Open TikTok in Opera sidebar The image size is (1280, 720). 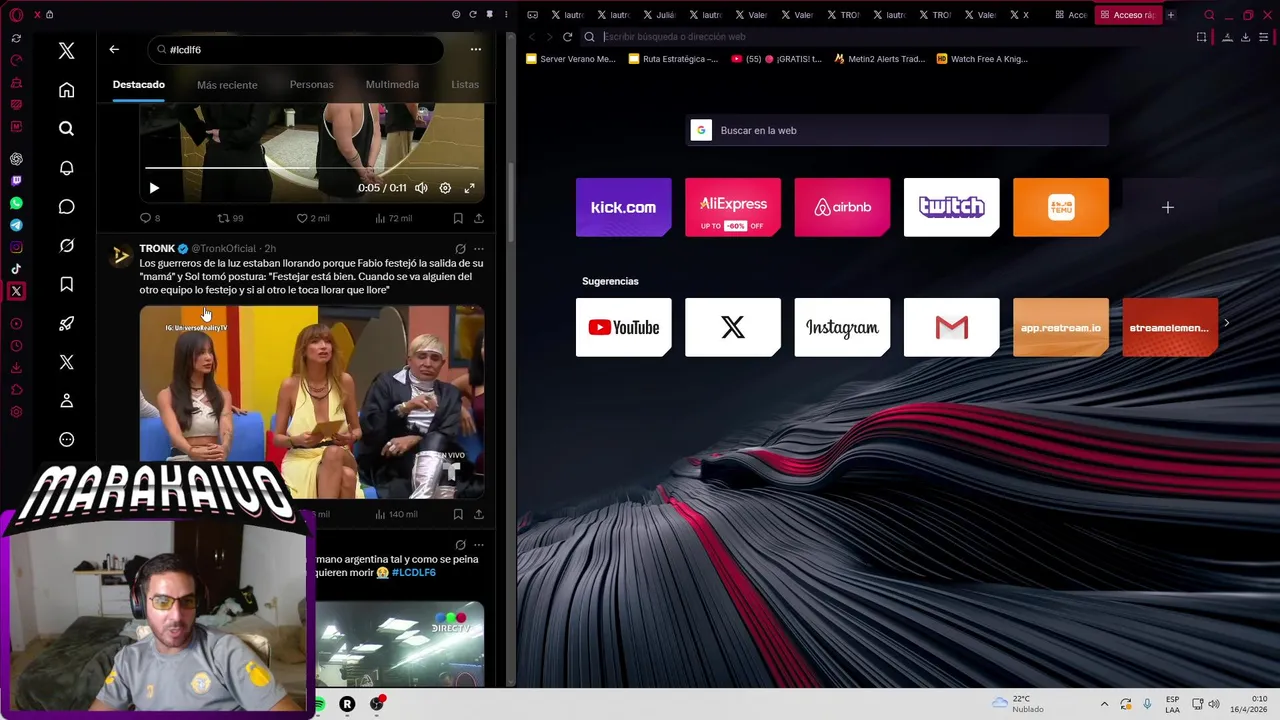16,269
